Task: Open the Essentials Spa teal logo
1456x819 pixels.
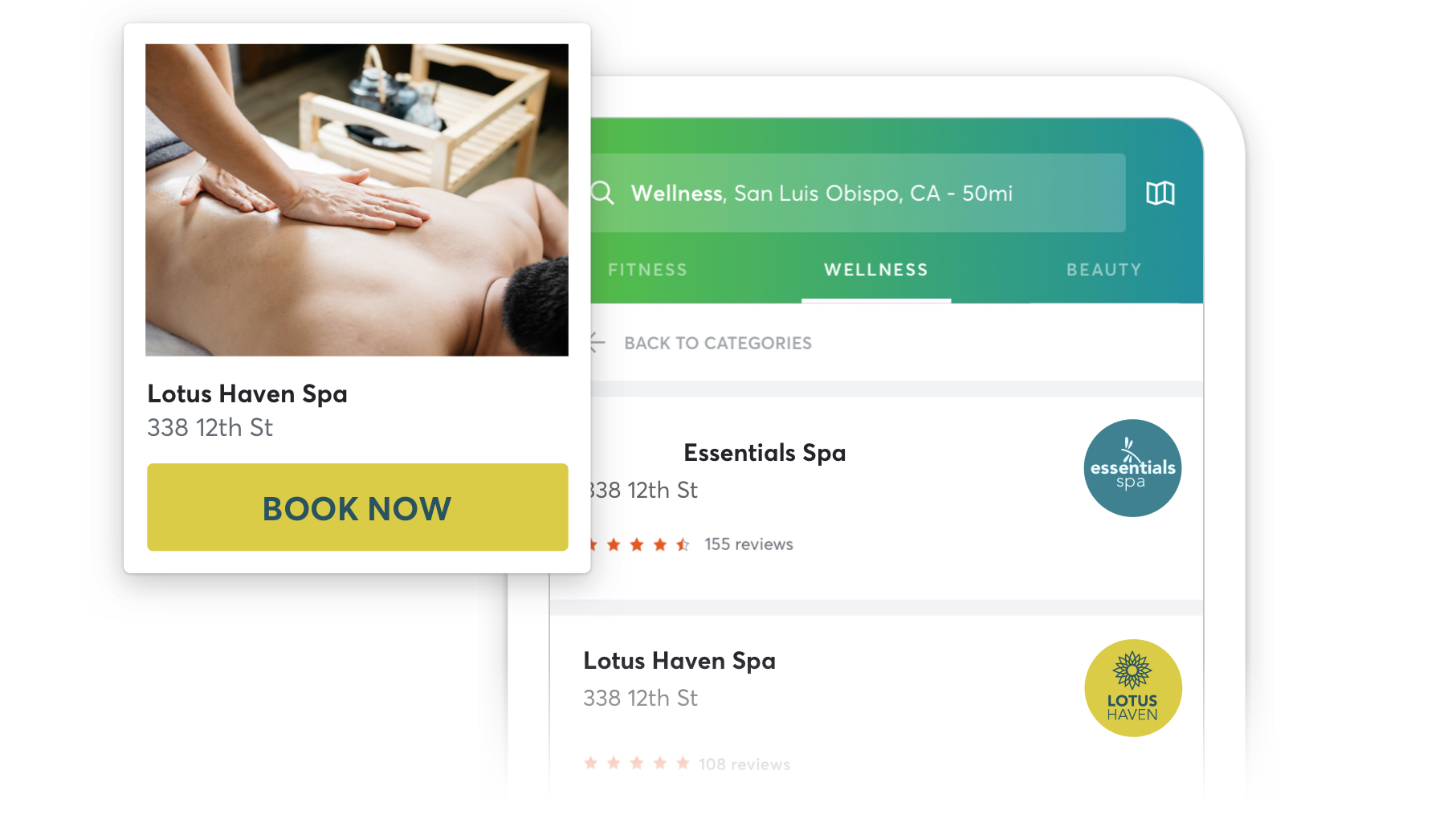Action: tap(1132, 468)
